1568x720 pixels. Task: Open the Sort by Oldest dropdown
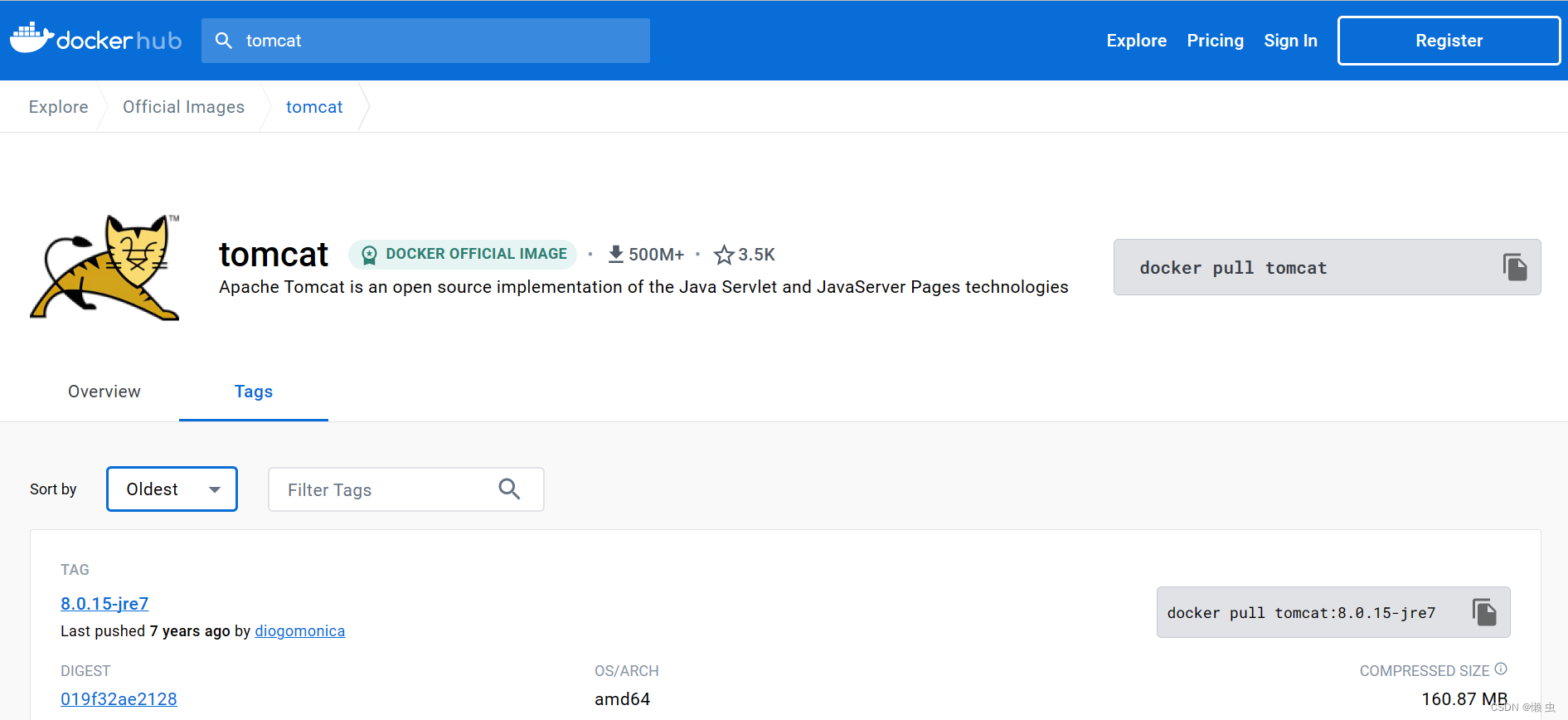[x=172, y=489]
